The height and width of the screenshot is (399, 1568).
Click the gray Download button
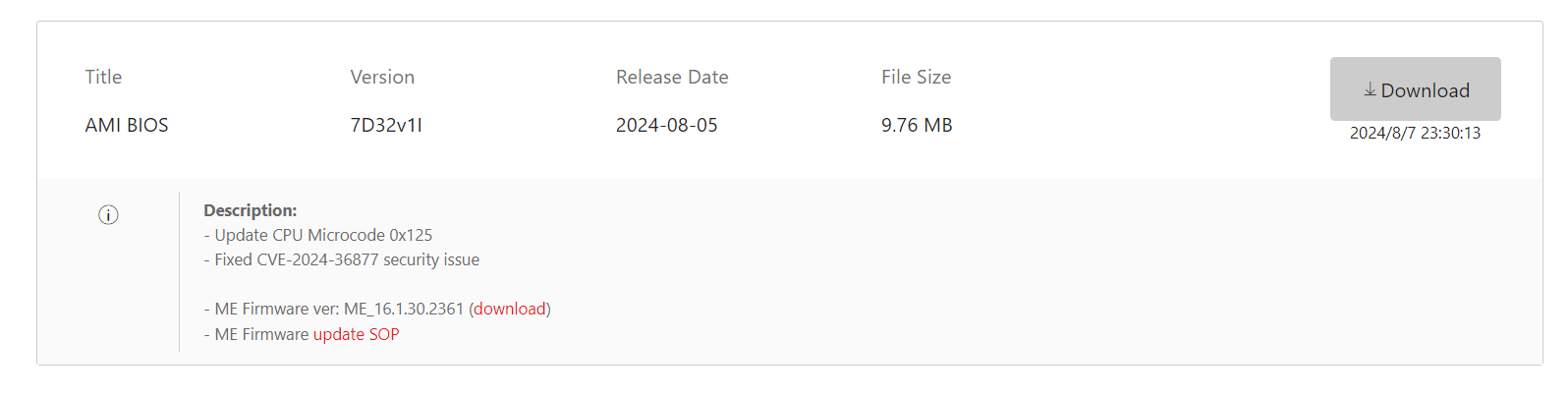(1415, 89)
